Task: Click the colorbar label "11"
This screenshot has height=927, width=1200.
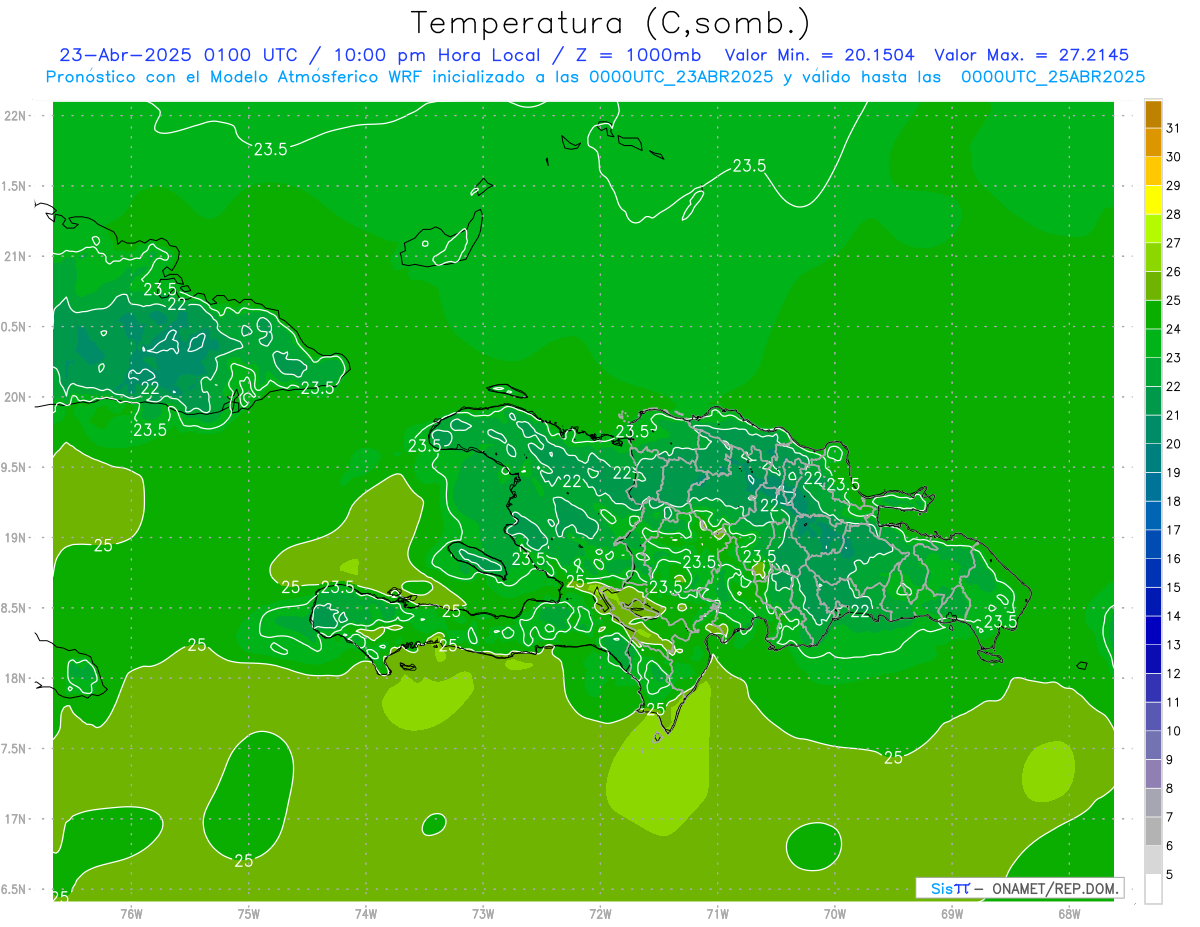Action: point(1174,702)
